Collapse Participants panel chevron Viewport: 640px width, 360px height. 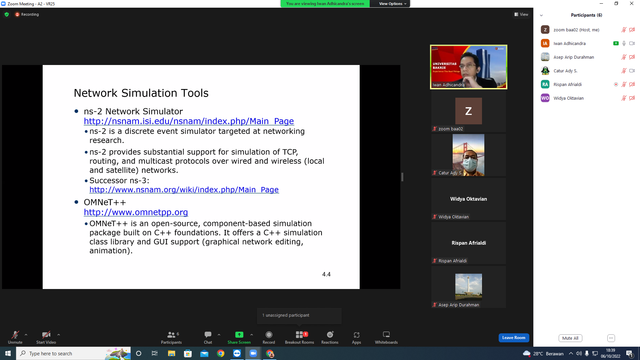pyautogui.click(x=541, y=16)
